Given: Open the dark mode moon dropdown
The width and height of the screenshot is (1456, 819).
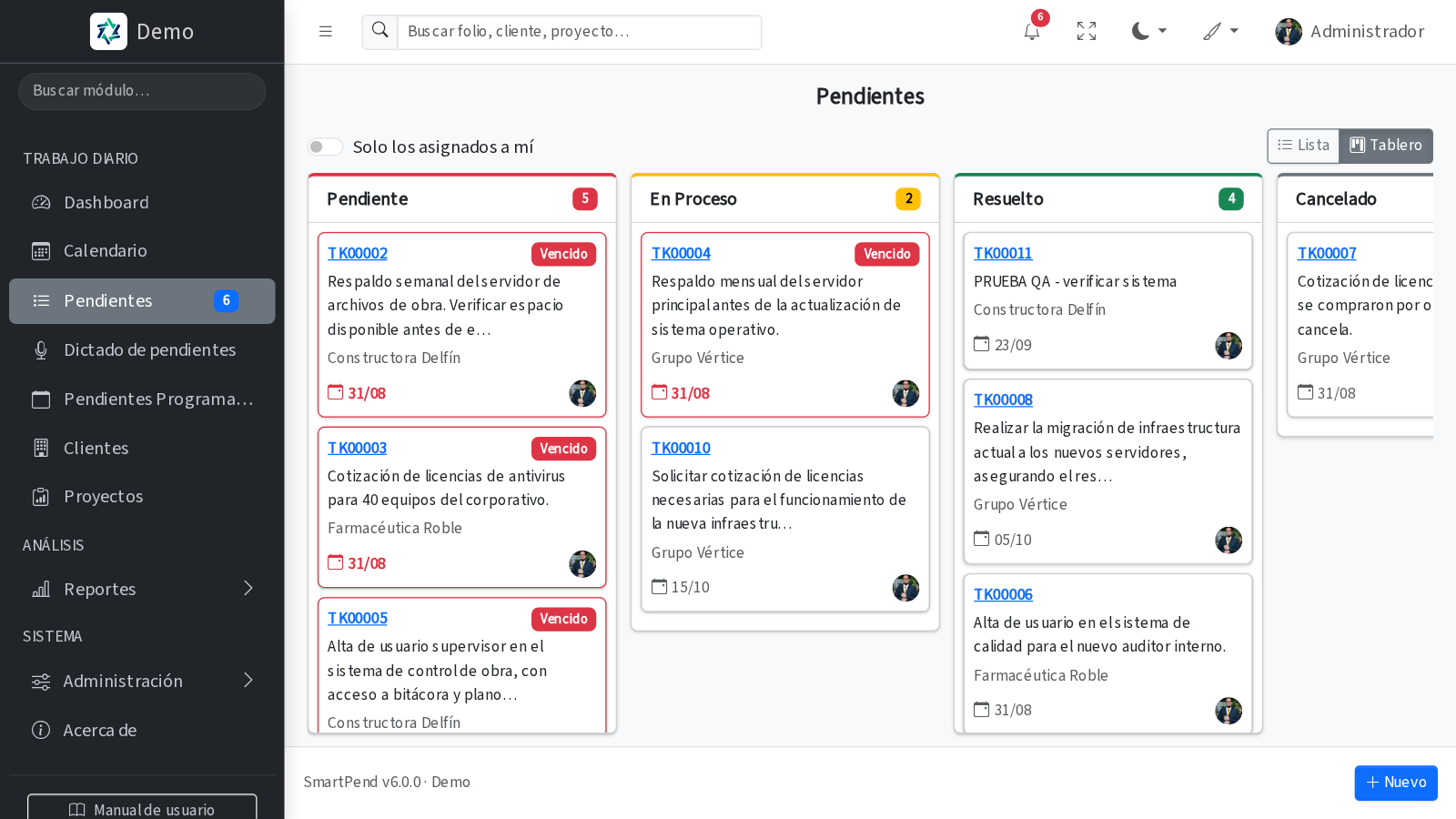Looking at the screenshot, I should coord(1149,32).
